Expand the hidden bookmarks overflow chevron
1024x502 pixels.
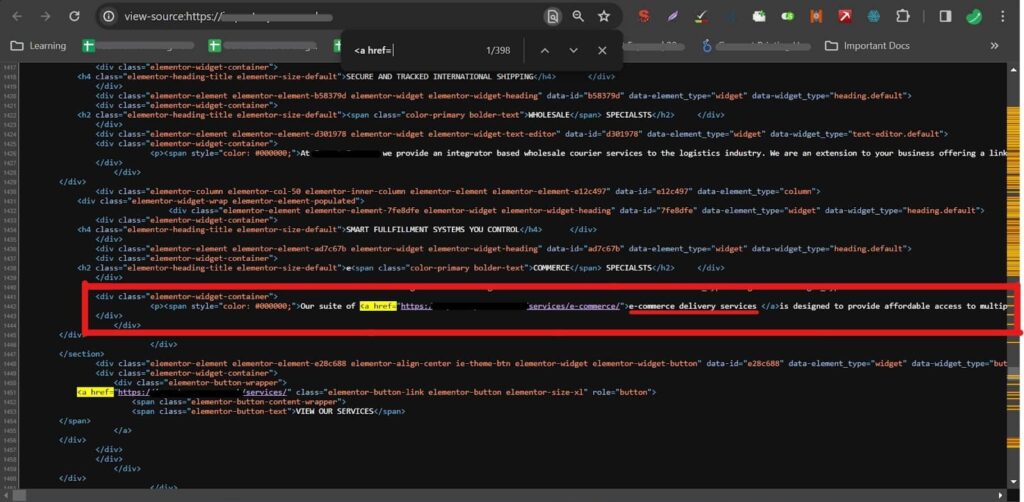point(995,46)
